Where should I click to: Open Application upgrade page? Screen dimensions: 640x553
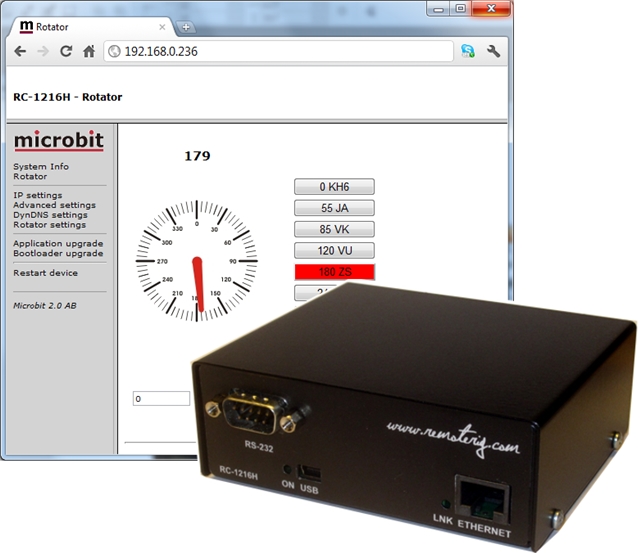[58, 243]
